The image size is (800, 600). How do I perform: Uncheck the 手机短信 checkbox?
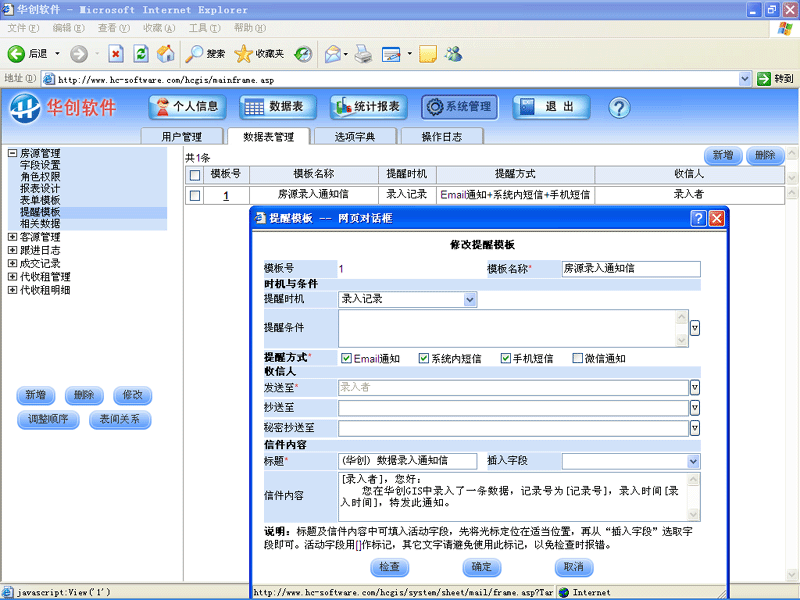coord(505,358)
